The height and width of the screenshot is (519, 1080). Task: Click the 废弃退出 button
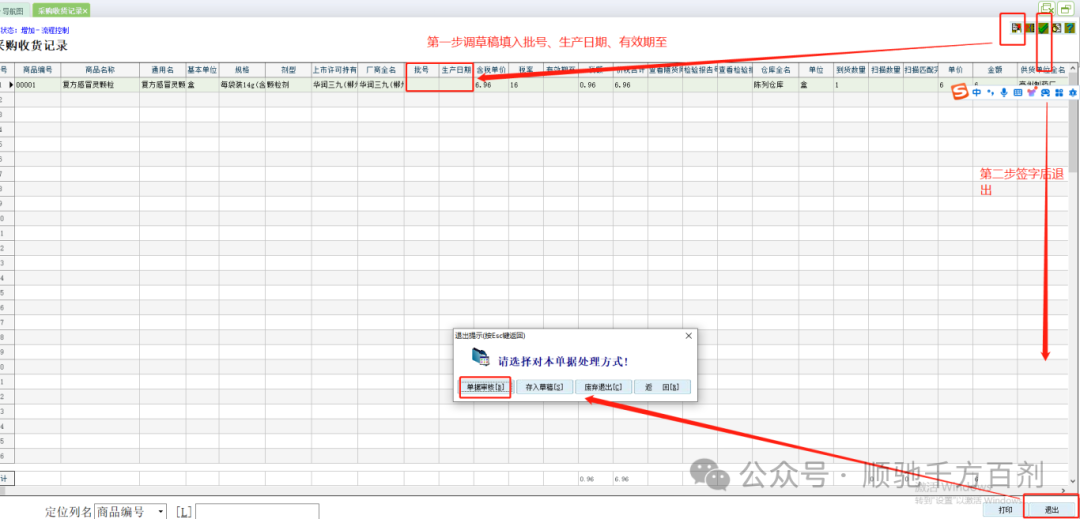[x=603, y=387]
